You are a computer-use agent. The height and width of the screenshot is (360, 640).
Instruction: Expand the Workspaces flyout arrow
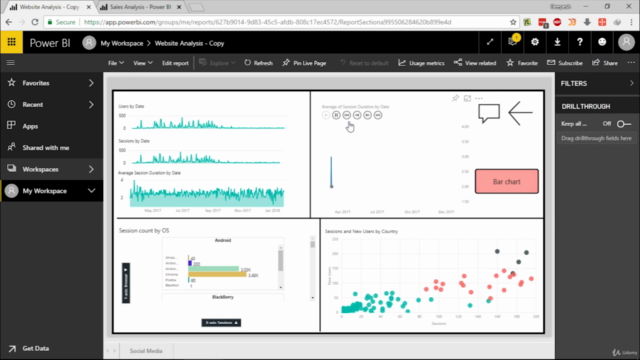(91, 169)
